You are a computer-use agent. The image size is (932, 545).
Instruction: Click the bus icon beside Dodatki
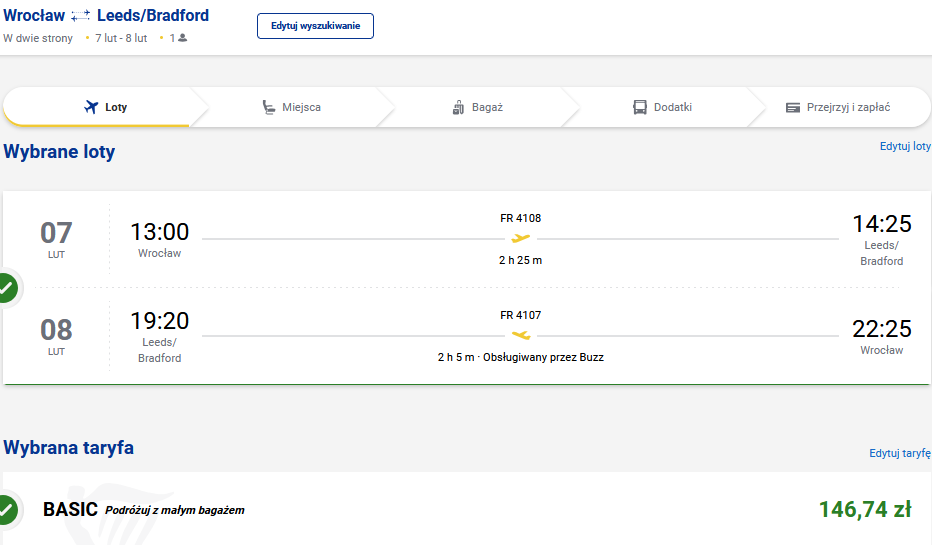pyautogui.click(x=640, y=108)
